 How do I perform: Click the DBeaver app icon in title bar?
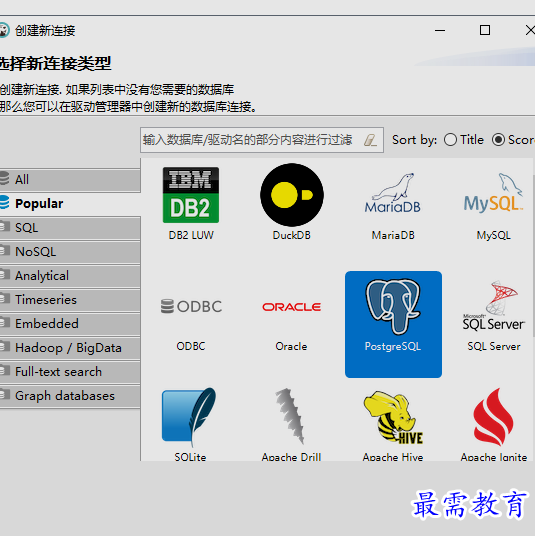4,30
